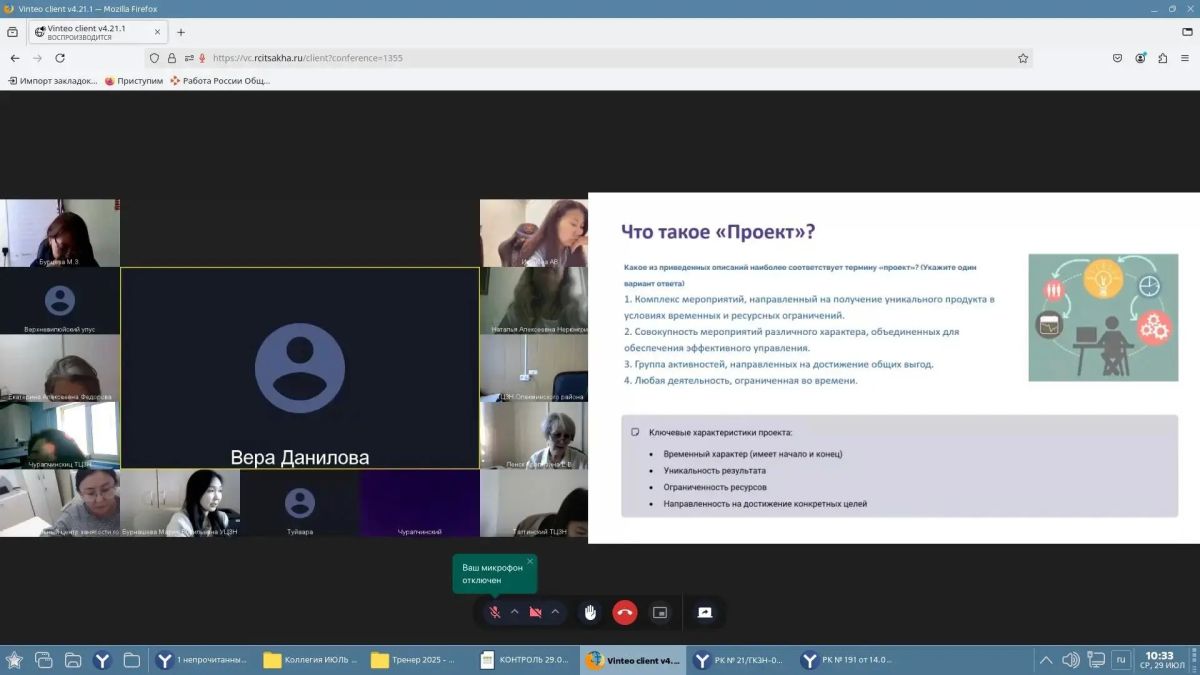The image size is (1200, 675).
Task: Select Чурапчинский participant tile
Action: click(x=420, y=504)
